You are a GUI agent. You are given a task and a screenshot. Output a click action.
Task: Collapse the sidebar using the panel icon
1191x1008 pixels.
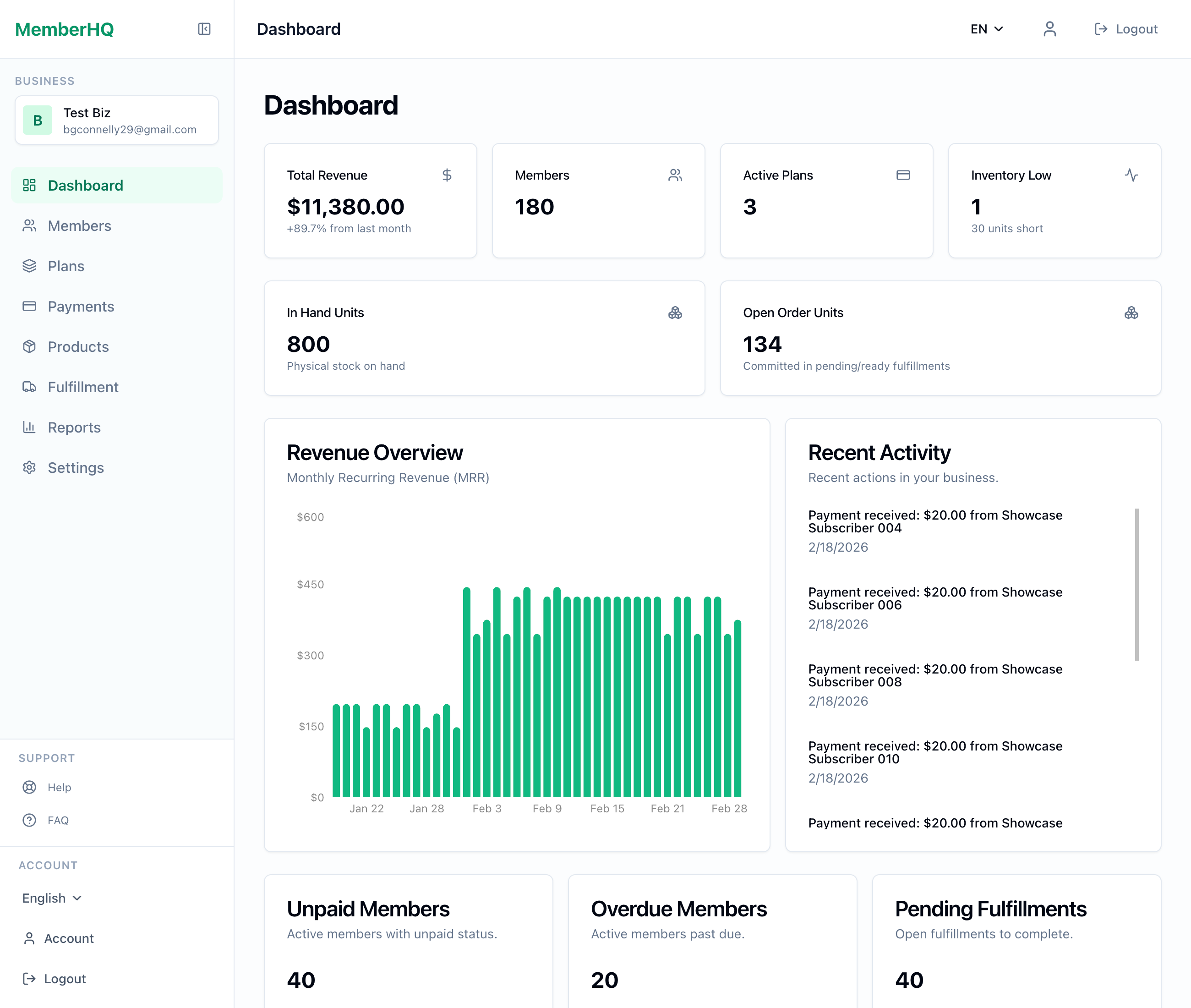[204, 28]
